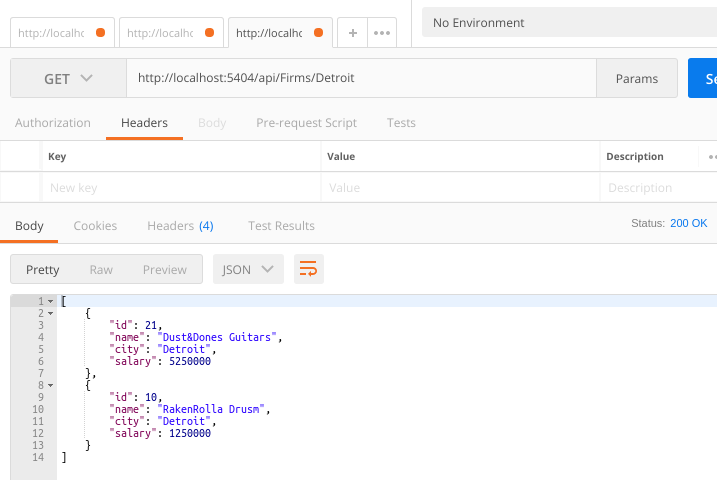Switch to Raw response view

click(x=101, y=269)
